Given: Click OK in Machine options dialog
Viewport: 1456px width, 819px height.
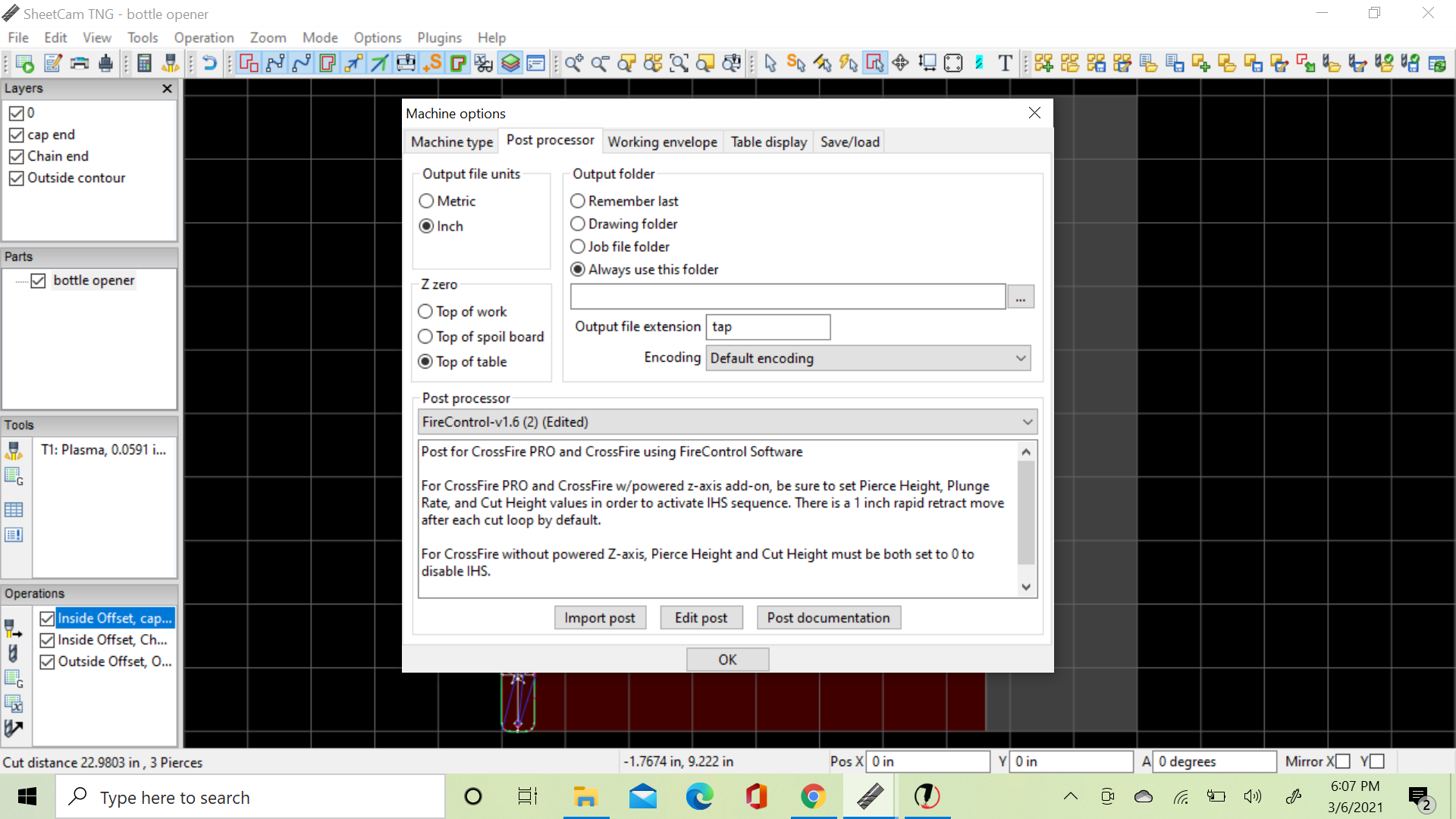Looking at the screenshot, I should point(727,659).
